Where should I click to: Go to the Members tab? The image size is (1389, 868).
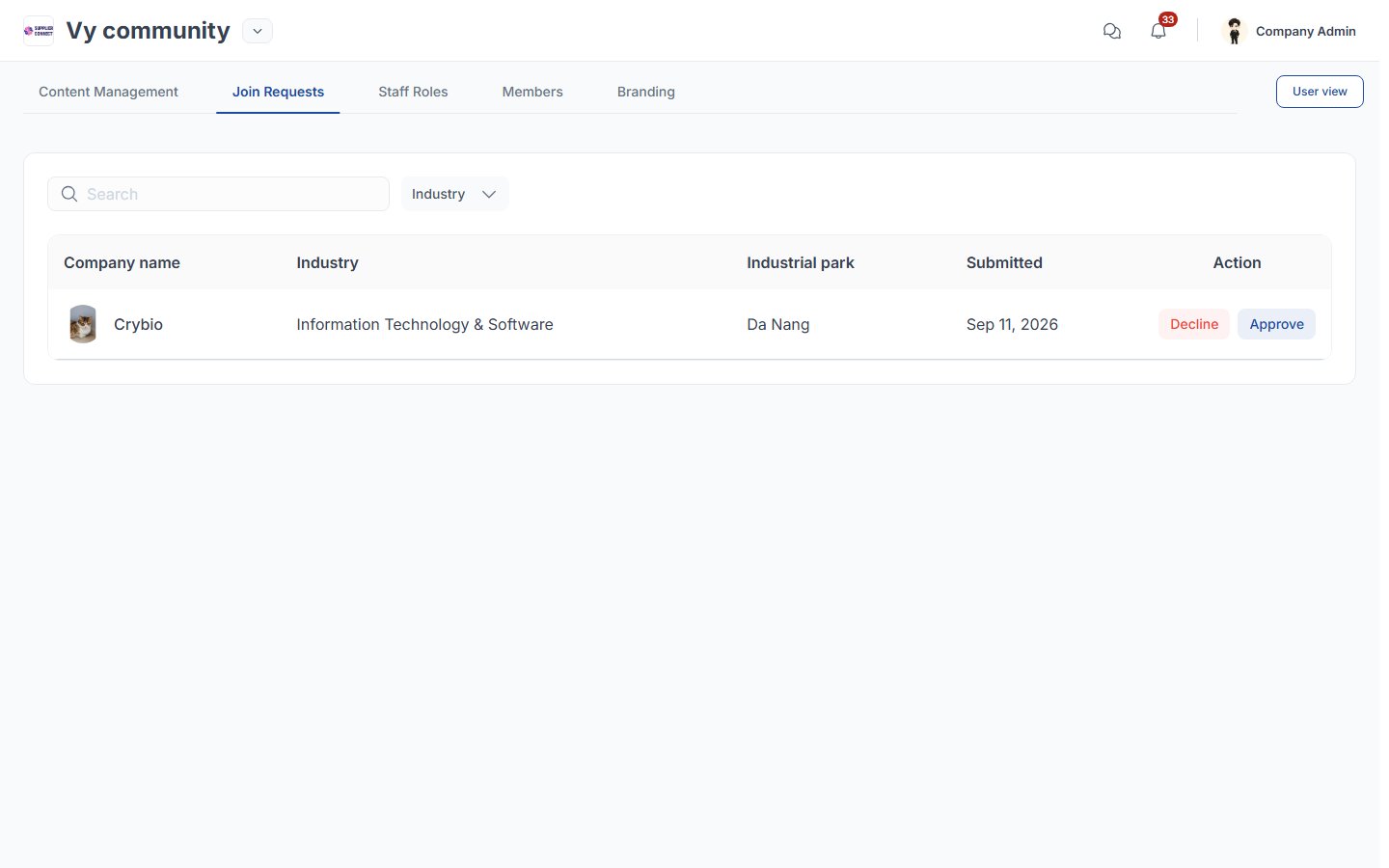pos(532,92)
